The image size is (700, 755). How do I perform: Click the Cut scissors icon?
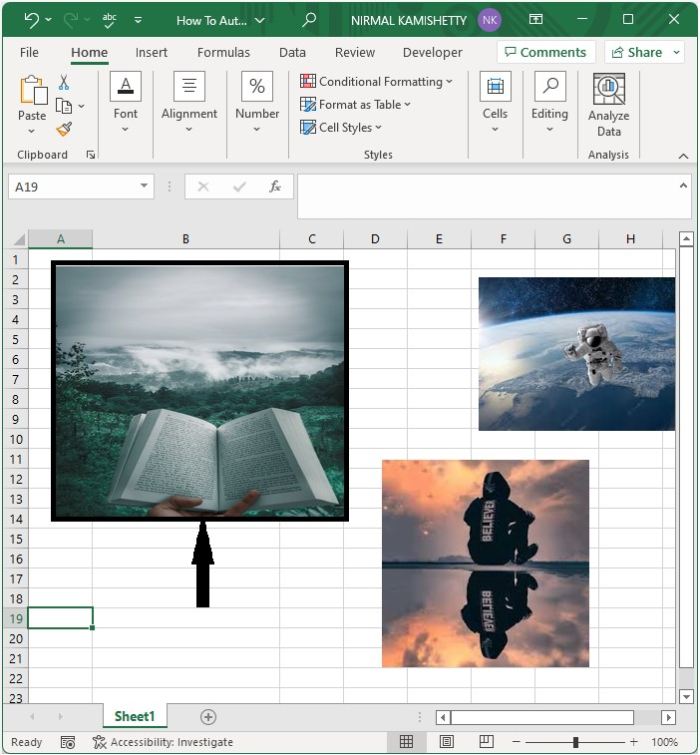pyautogui.click(x=64, y=83)
